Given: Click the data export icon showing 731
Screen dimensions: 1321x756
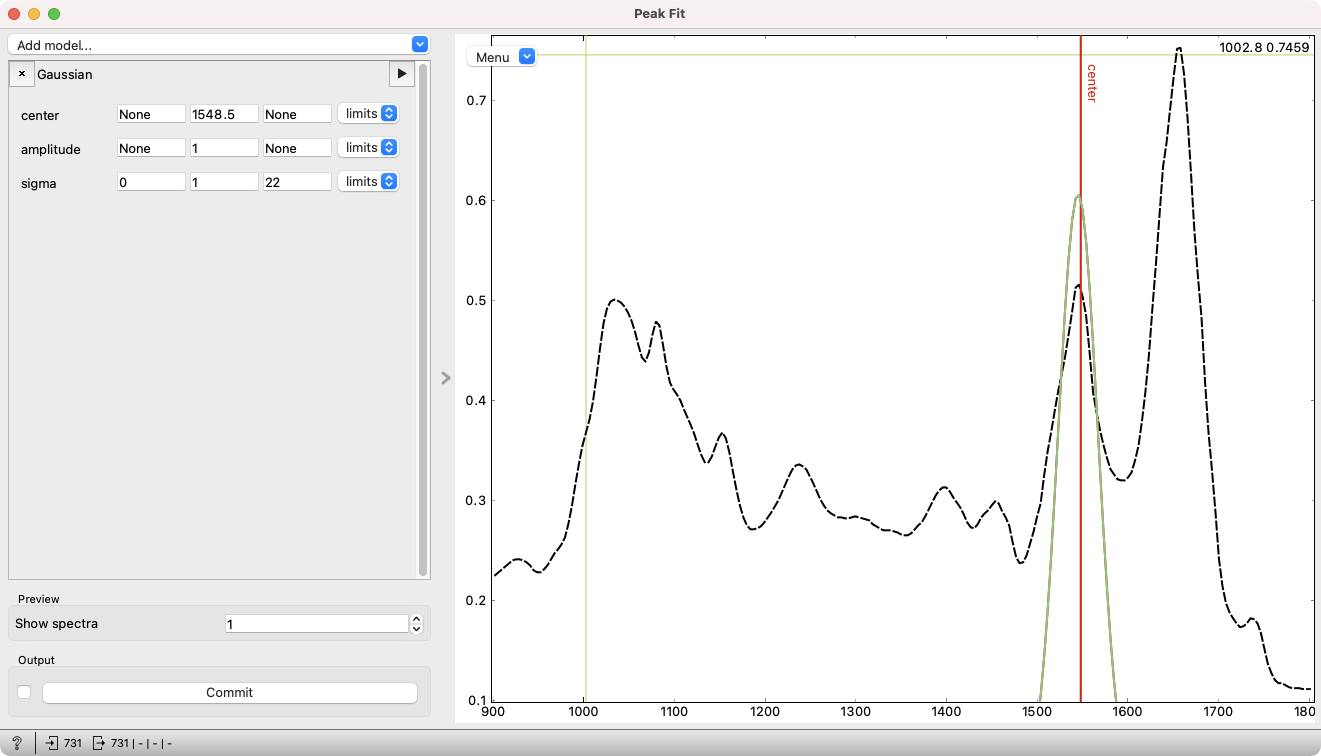Looking at the screenshot, I should point(98,743).
